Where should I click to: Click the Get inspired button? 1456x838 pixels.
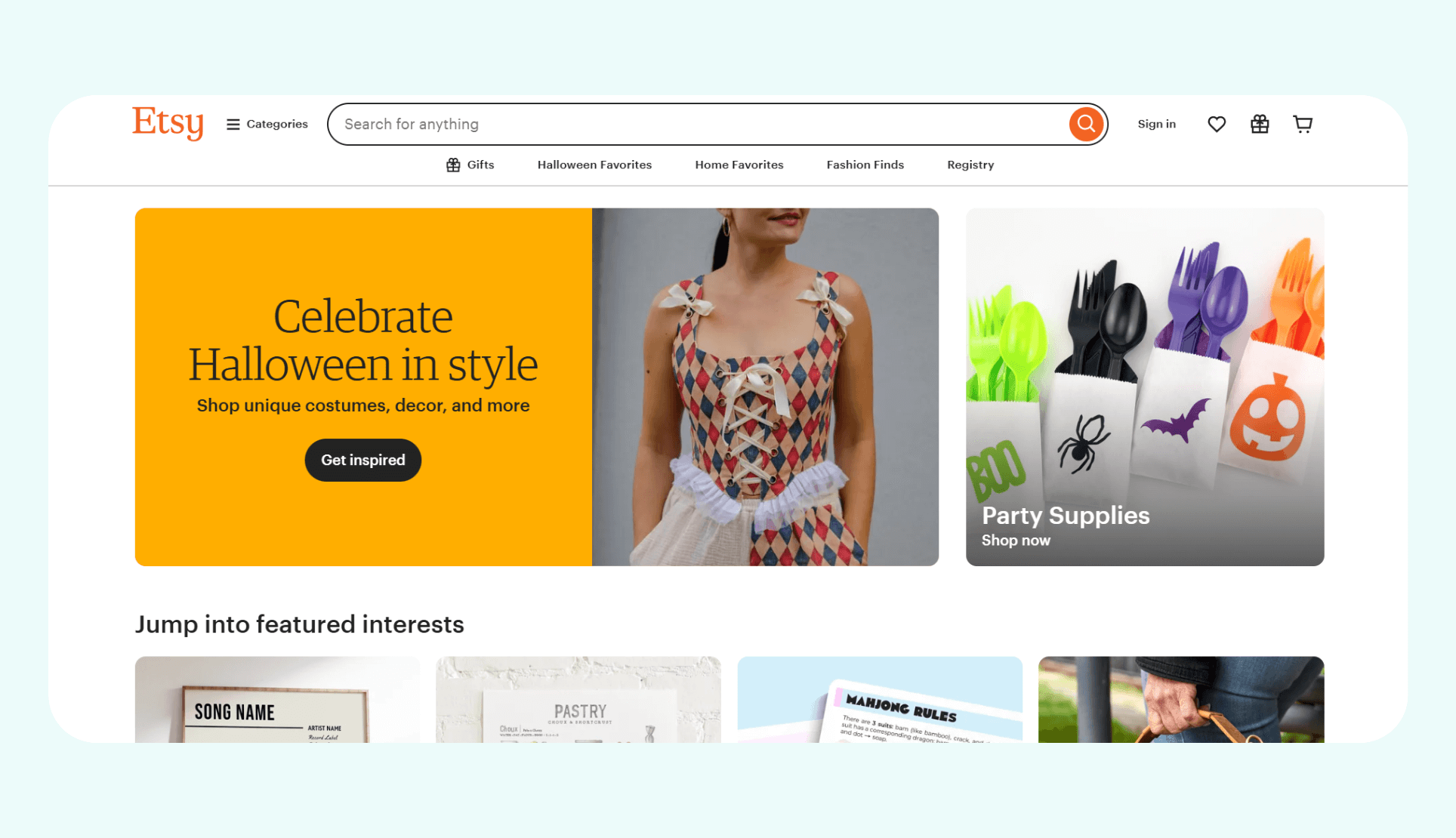tap(363, 460)
